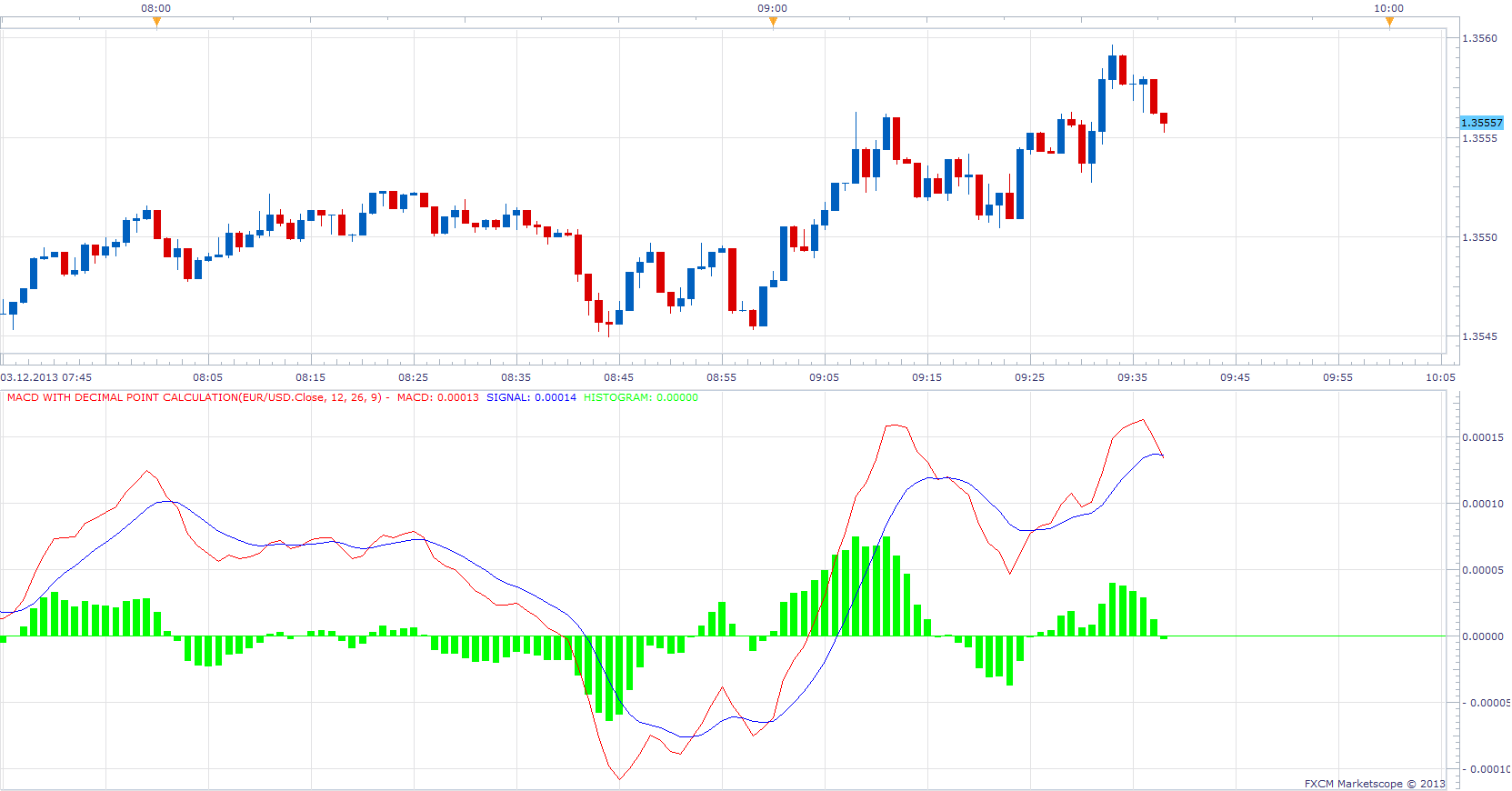
Task: Click the SIGNAL: 0.00014 value
Action: [x=531, y=397]
